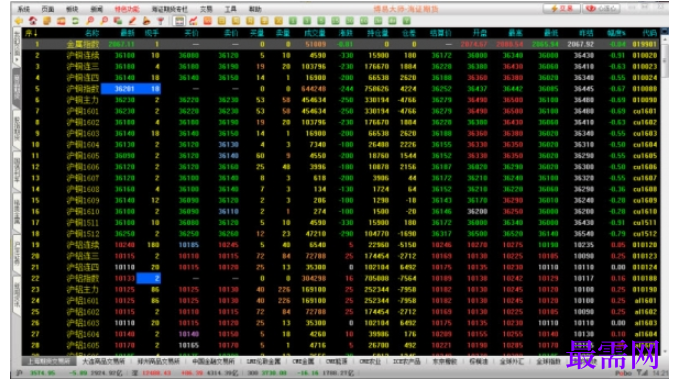Click the last green square toolbar button

click(406, 21)
